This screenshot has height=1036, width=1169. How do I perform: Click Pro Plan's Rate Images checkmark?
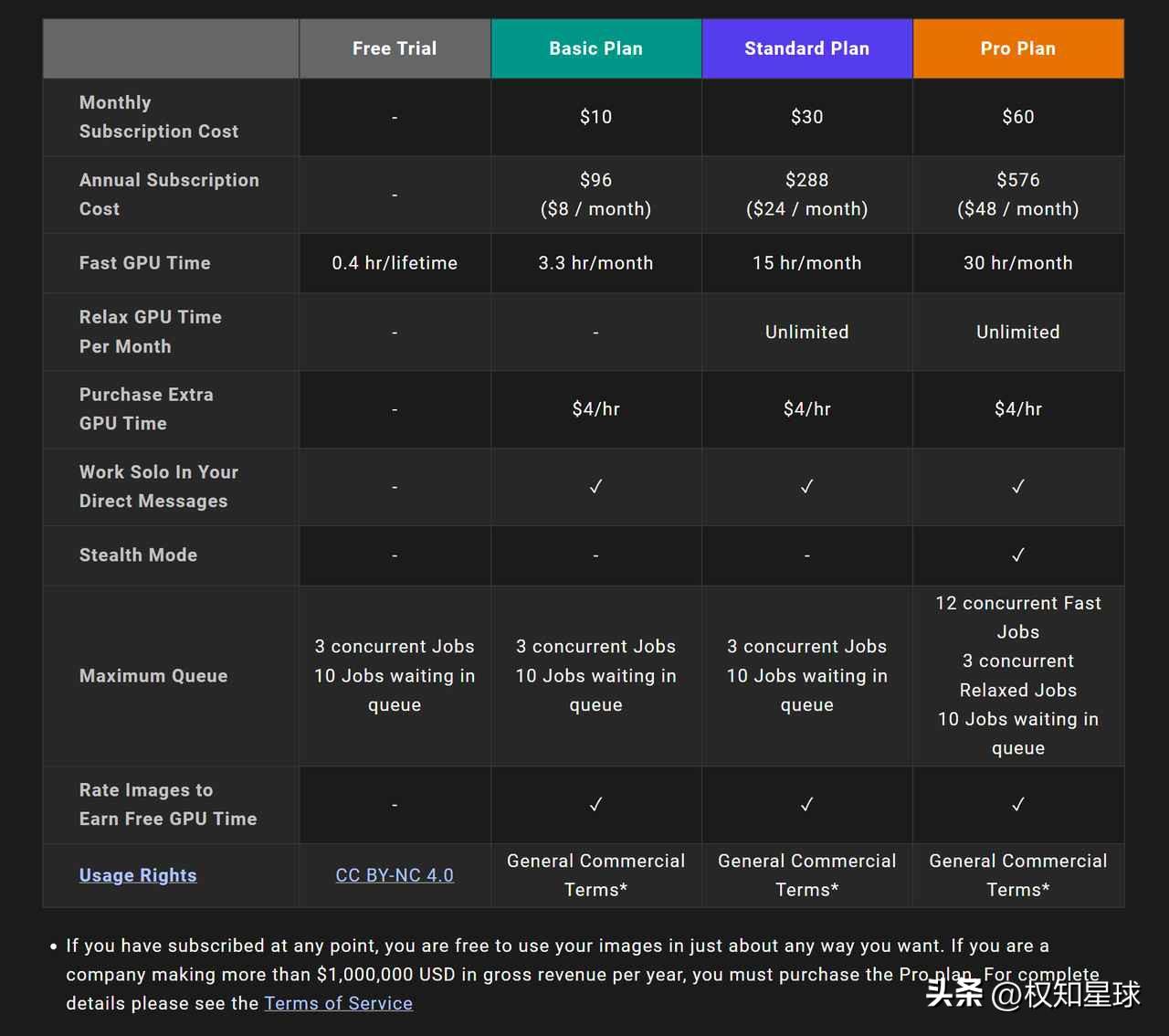1017,805
